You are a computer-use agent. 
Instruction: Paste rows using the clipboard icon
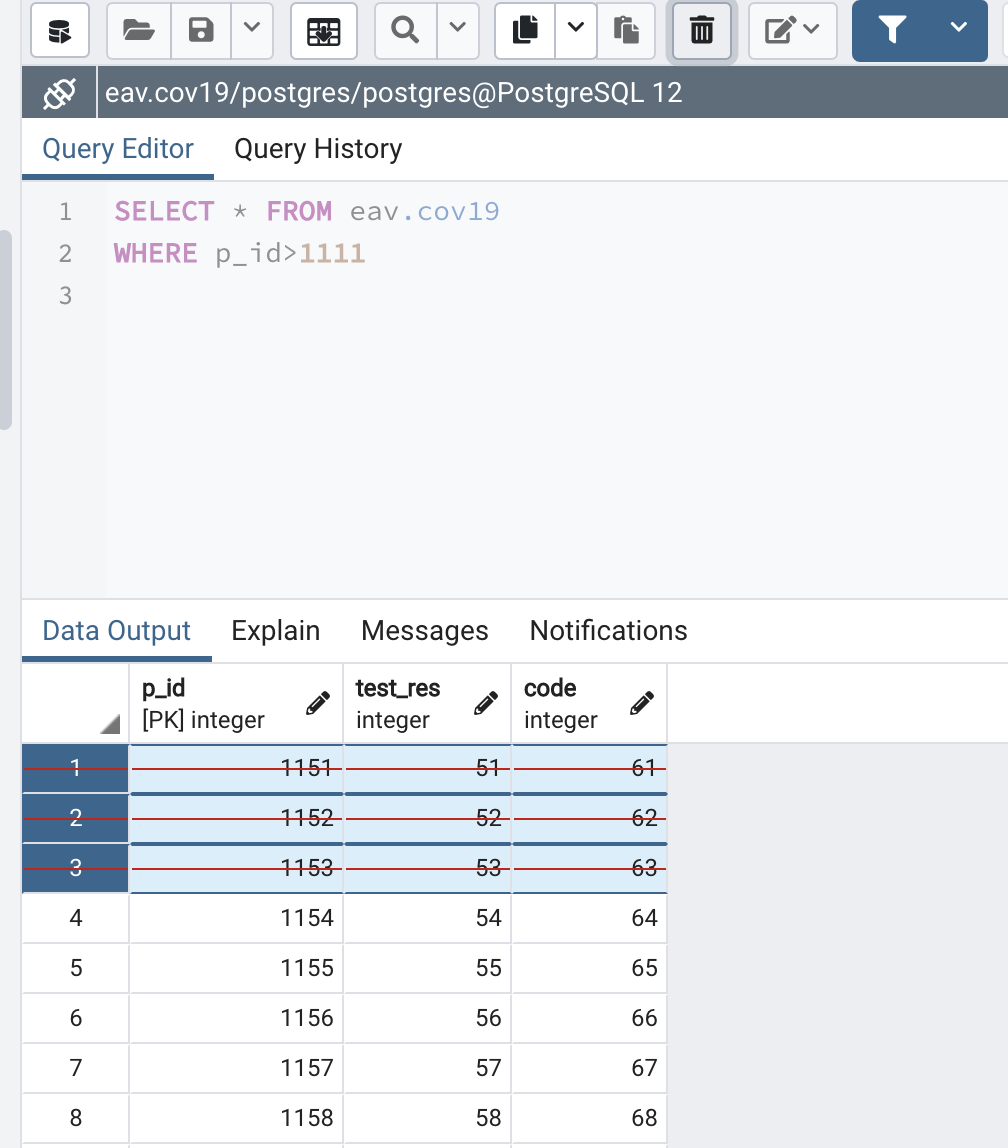(627, 32)
